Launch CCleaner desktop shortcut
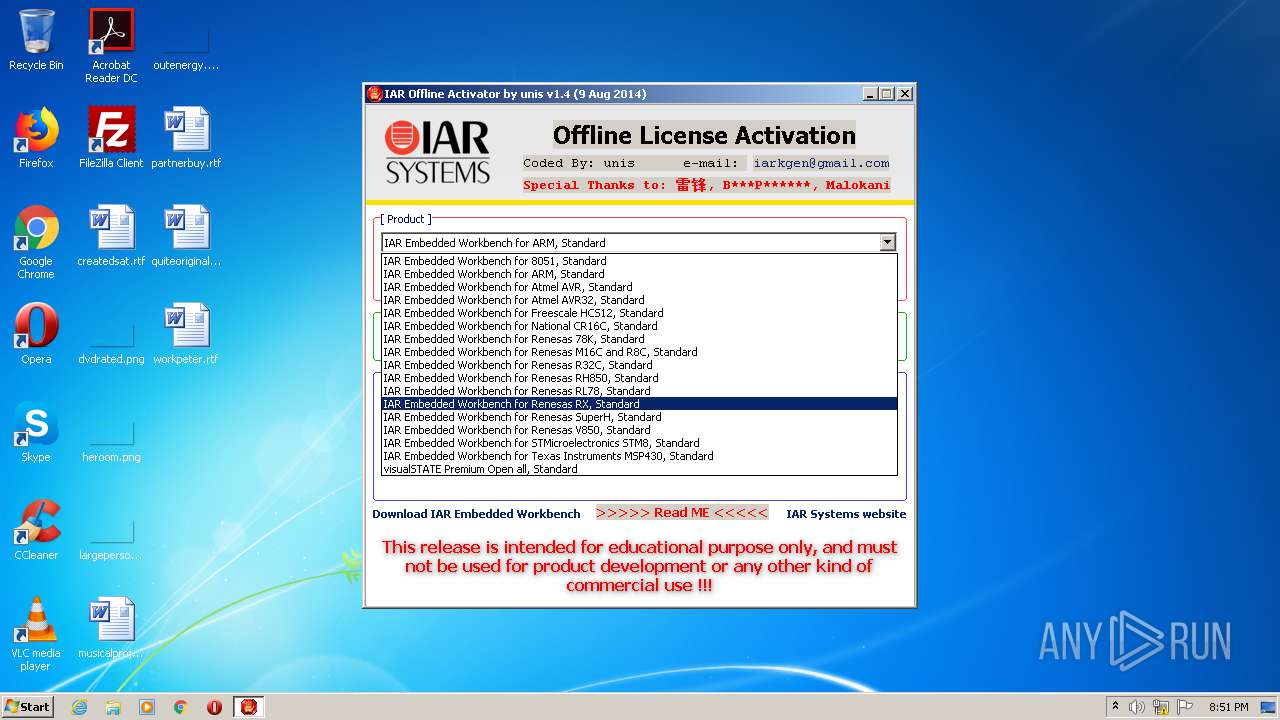Image resolution: width=1280 pixels, height=720 pixels. coord(36,530)
